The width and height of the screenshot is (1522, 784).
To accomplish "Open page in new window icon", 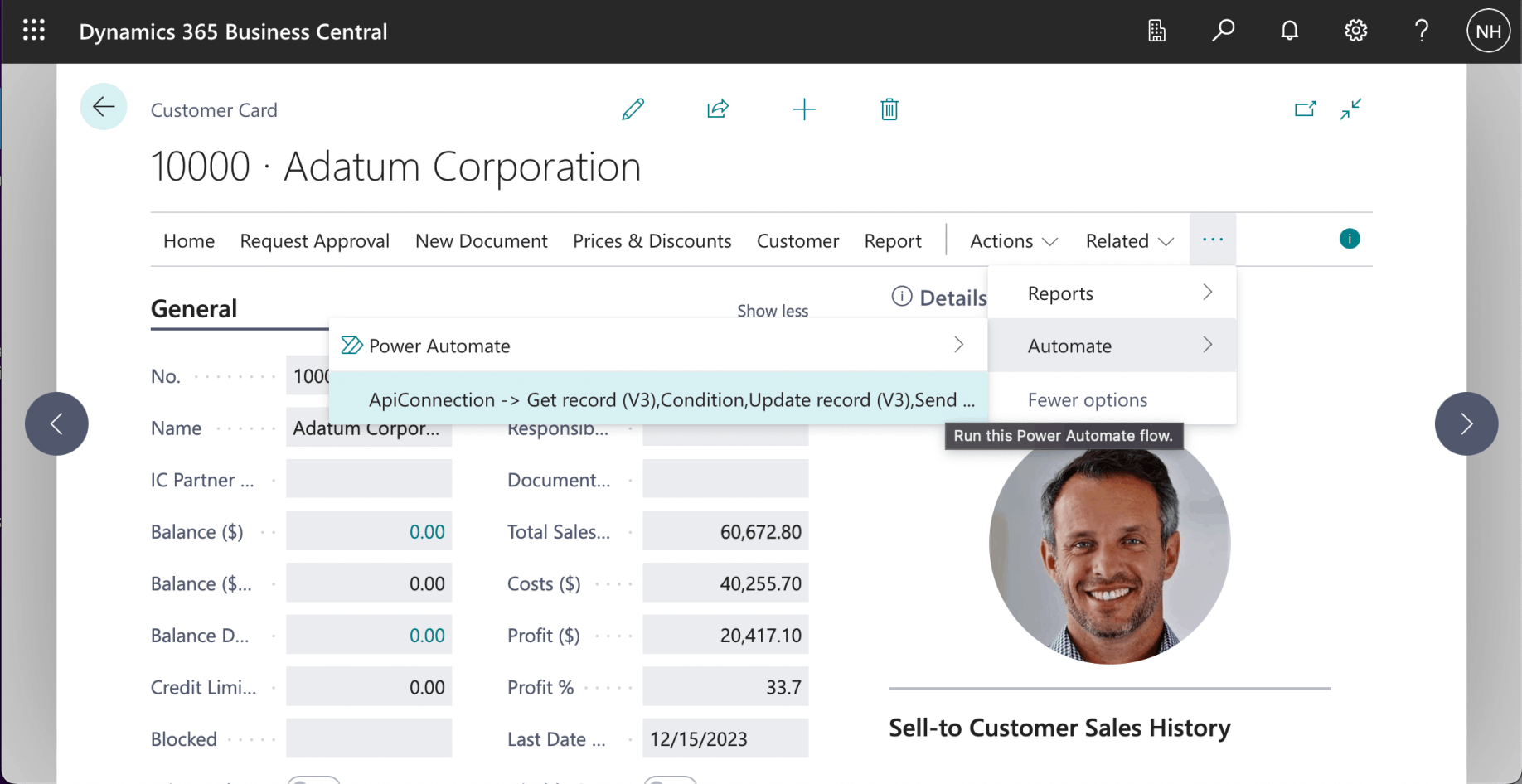I will tap(1305, 109).
